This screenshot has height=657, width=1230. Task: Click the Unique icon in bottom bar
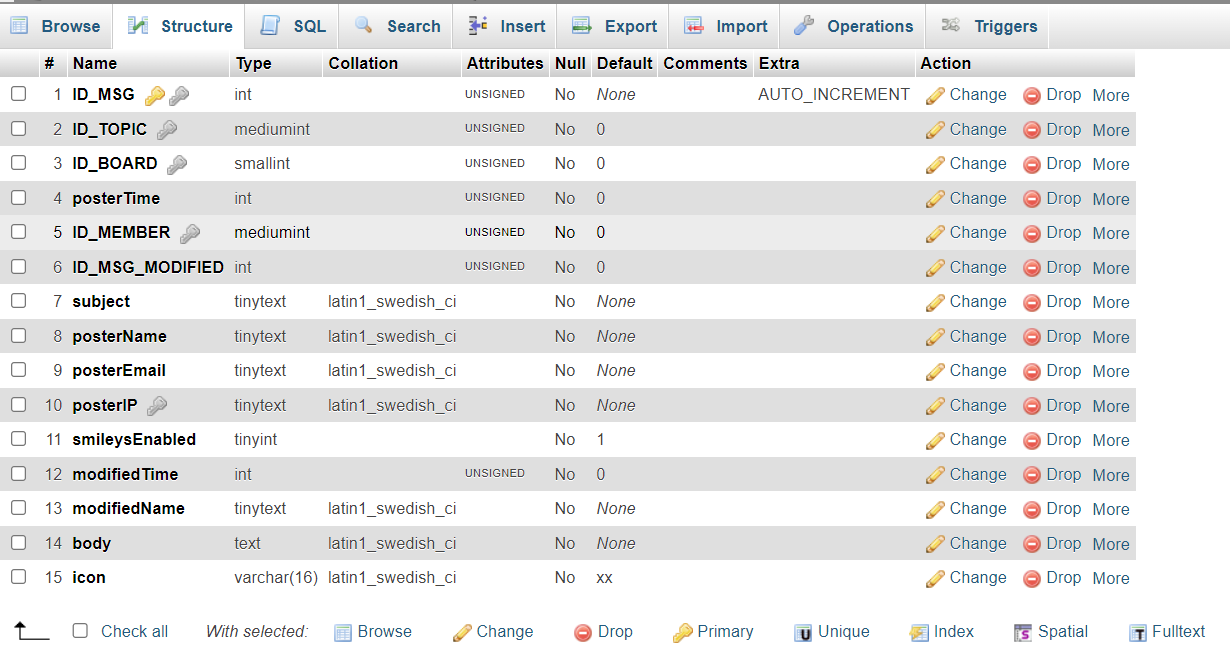(x=803, y=632)
